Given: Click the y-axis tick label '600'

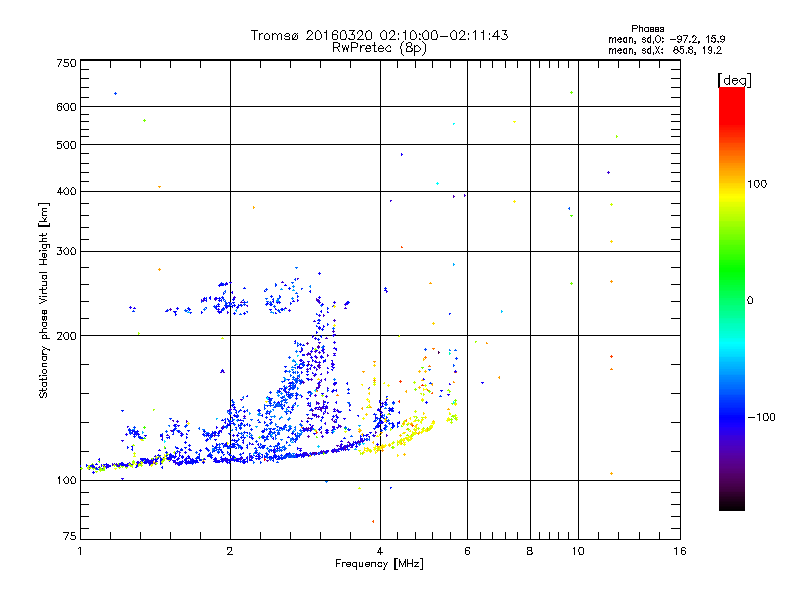Looking at the screenshot, I should pos(66,107).
